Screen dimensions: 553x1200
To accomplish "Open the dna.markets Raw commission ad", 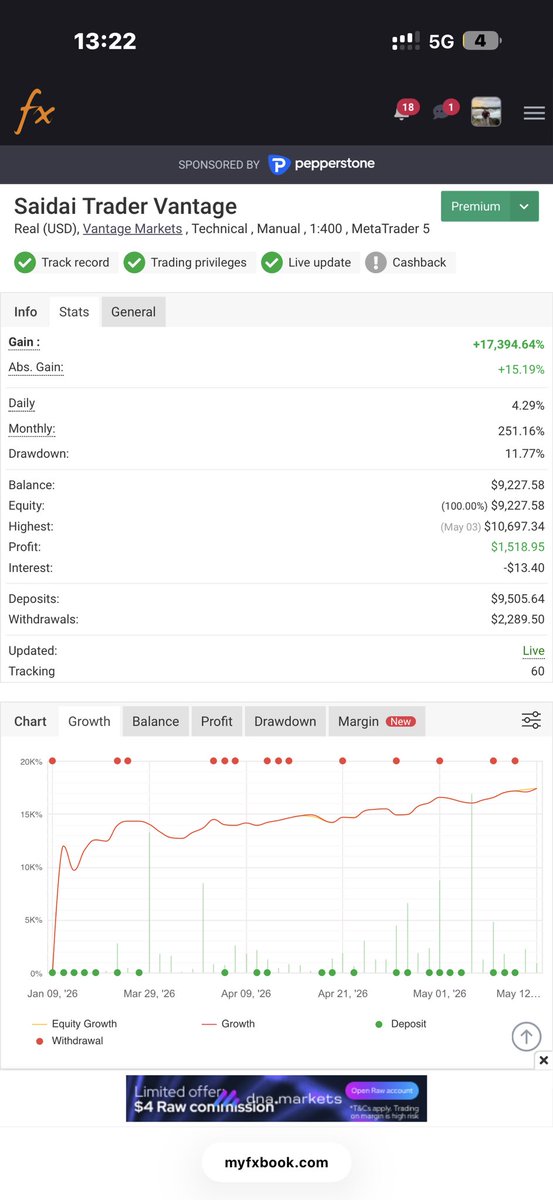I will coord(276,1098).
